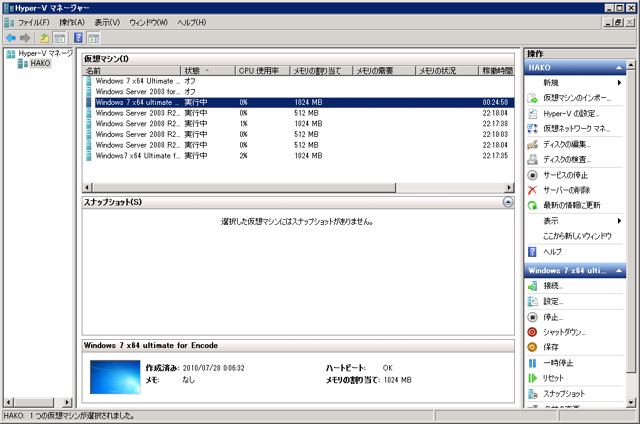Sort by the メモリの割り当て column header
The image size is (640, 424).
pos(321,71)
